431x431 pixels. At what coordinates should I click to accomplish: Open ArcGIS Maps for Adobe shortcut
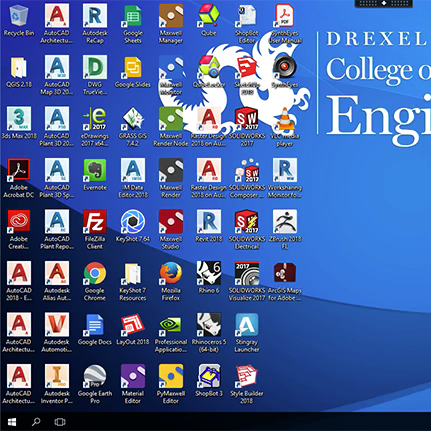[285, 273]
